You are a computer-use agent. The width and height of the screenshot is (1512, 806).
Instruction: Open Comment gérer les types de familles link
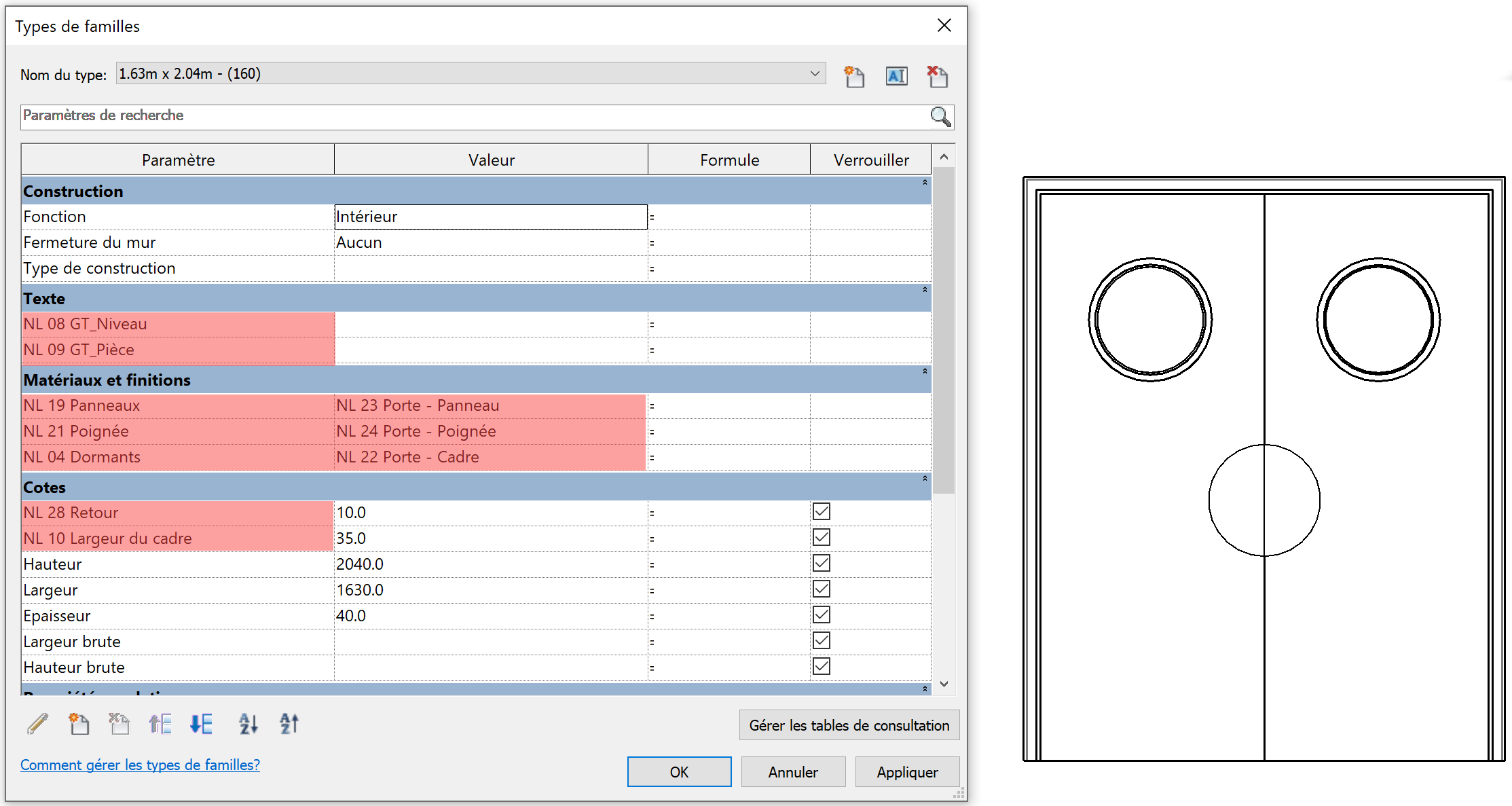click(140, 765)
